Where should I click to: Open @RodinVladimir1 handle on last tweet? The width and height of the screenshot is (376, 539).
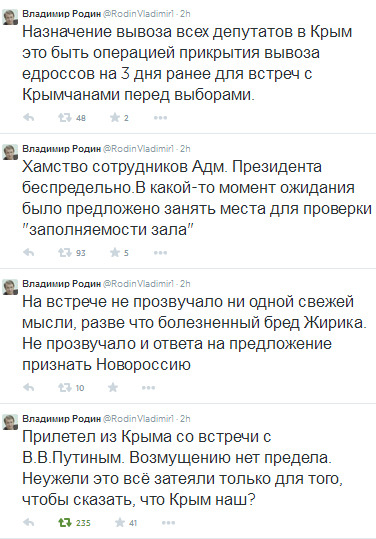139,419
